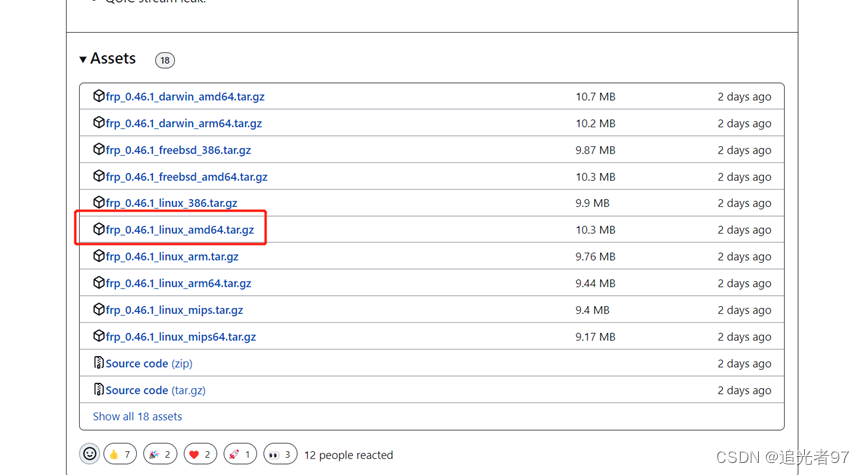Download frp_0.46.1_linux_amd64.tar.gz
865x475 pixels.
pyautogui.click(x=180, y=230)
